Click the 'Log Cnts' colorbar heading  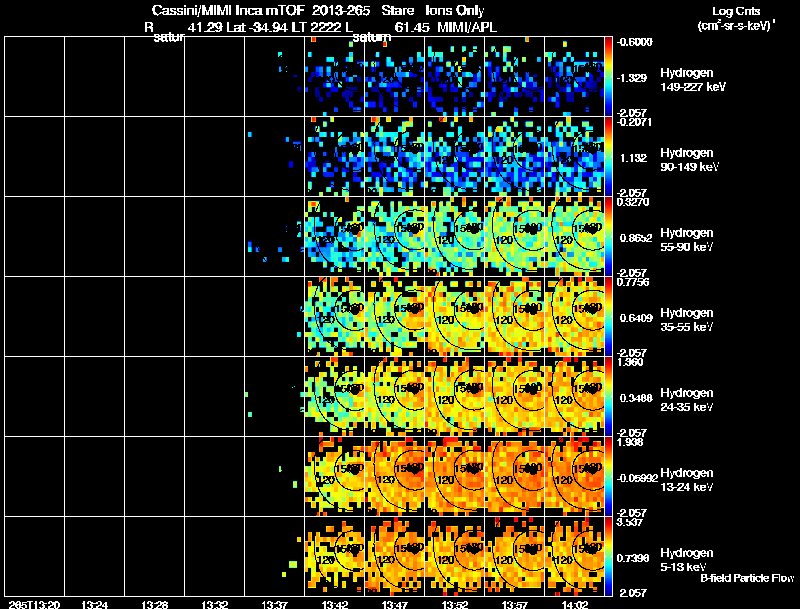coord(736,11)
